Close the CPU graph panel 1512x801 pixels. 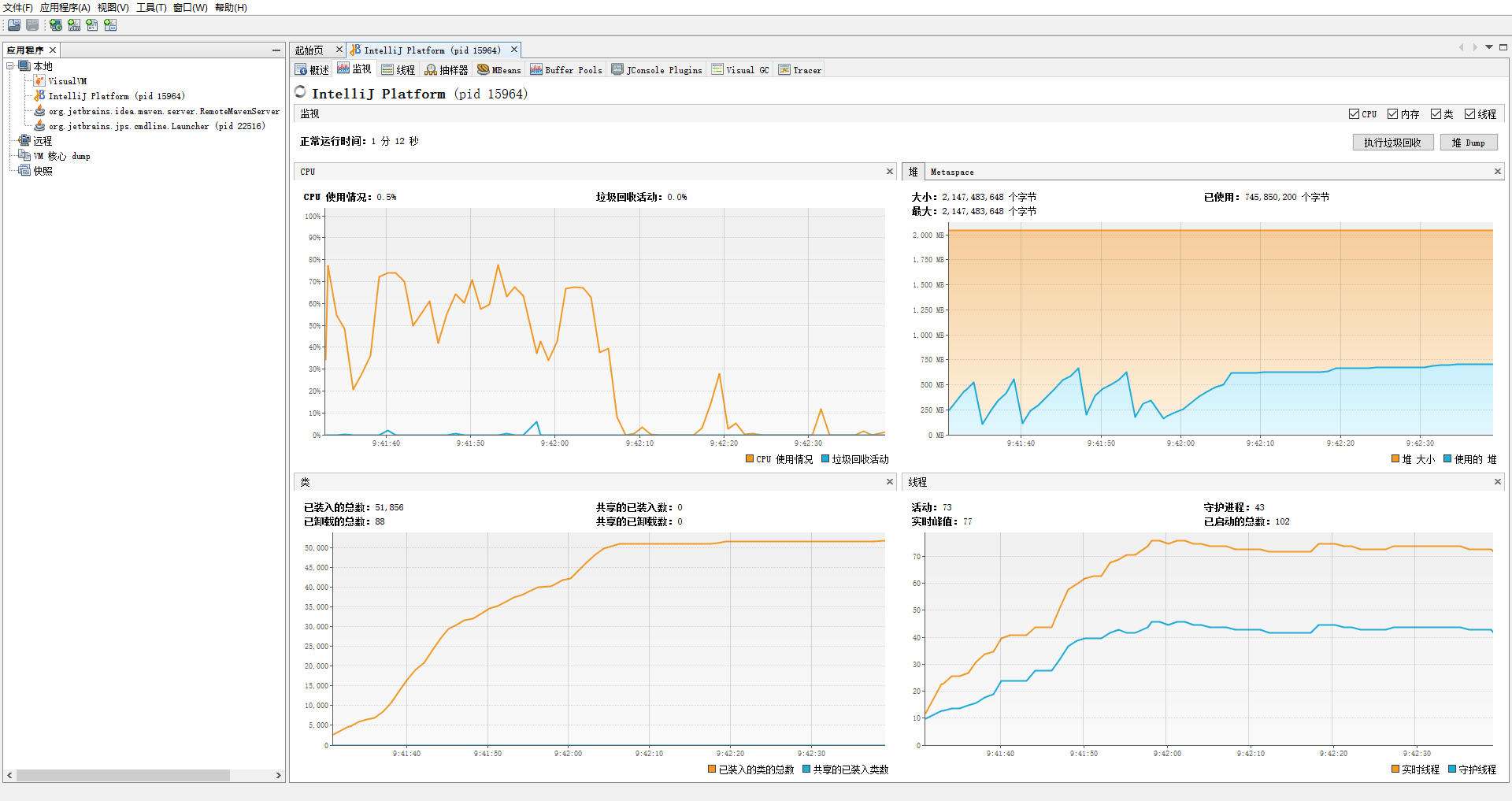(x=890, y=172)
